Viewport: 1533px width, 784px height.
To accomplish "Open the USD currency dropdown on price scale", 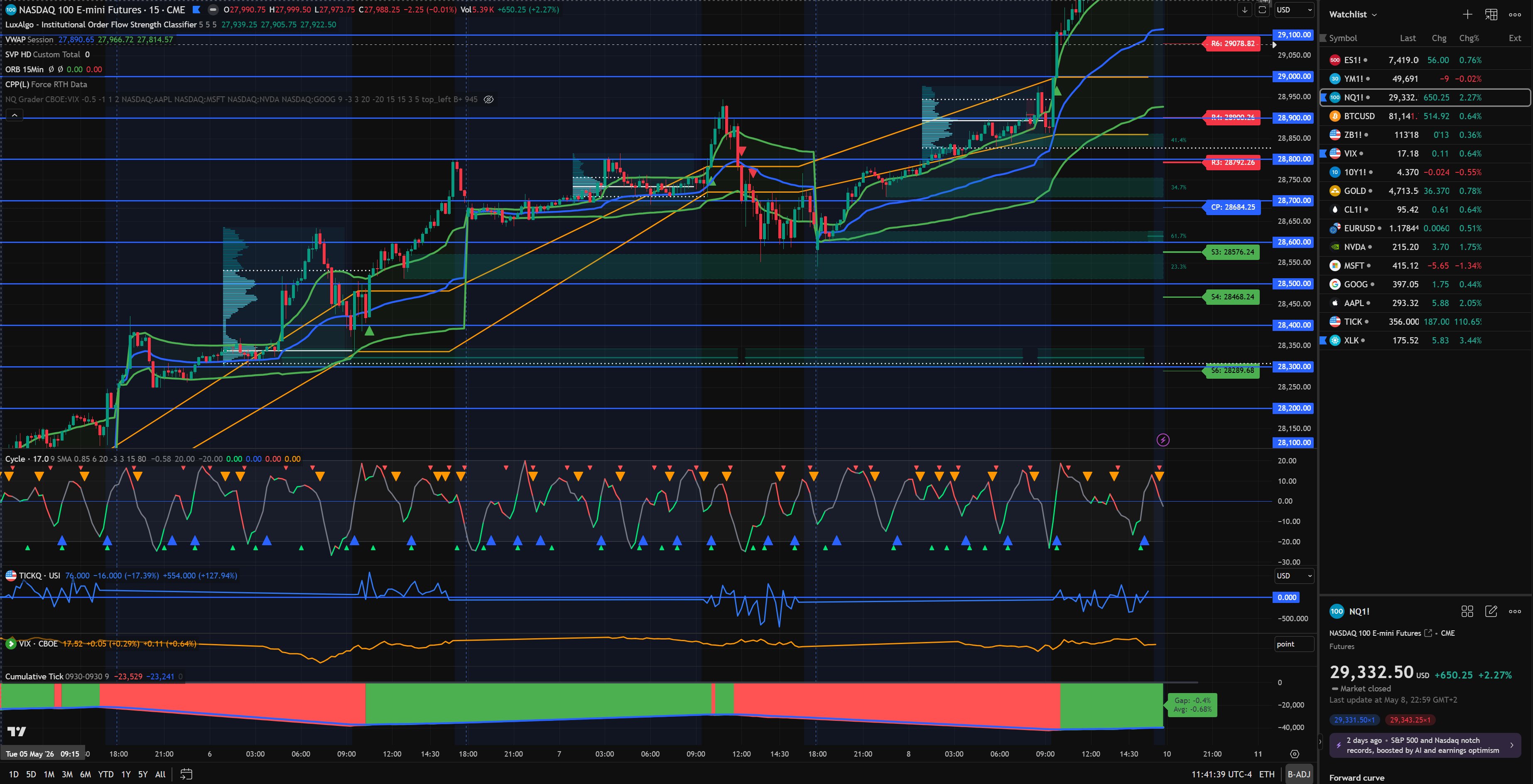I will point(1294,10).
